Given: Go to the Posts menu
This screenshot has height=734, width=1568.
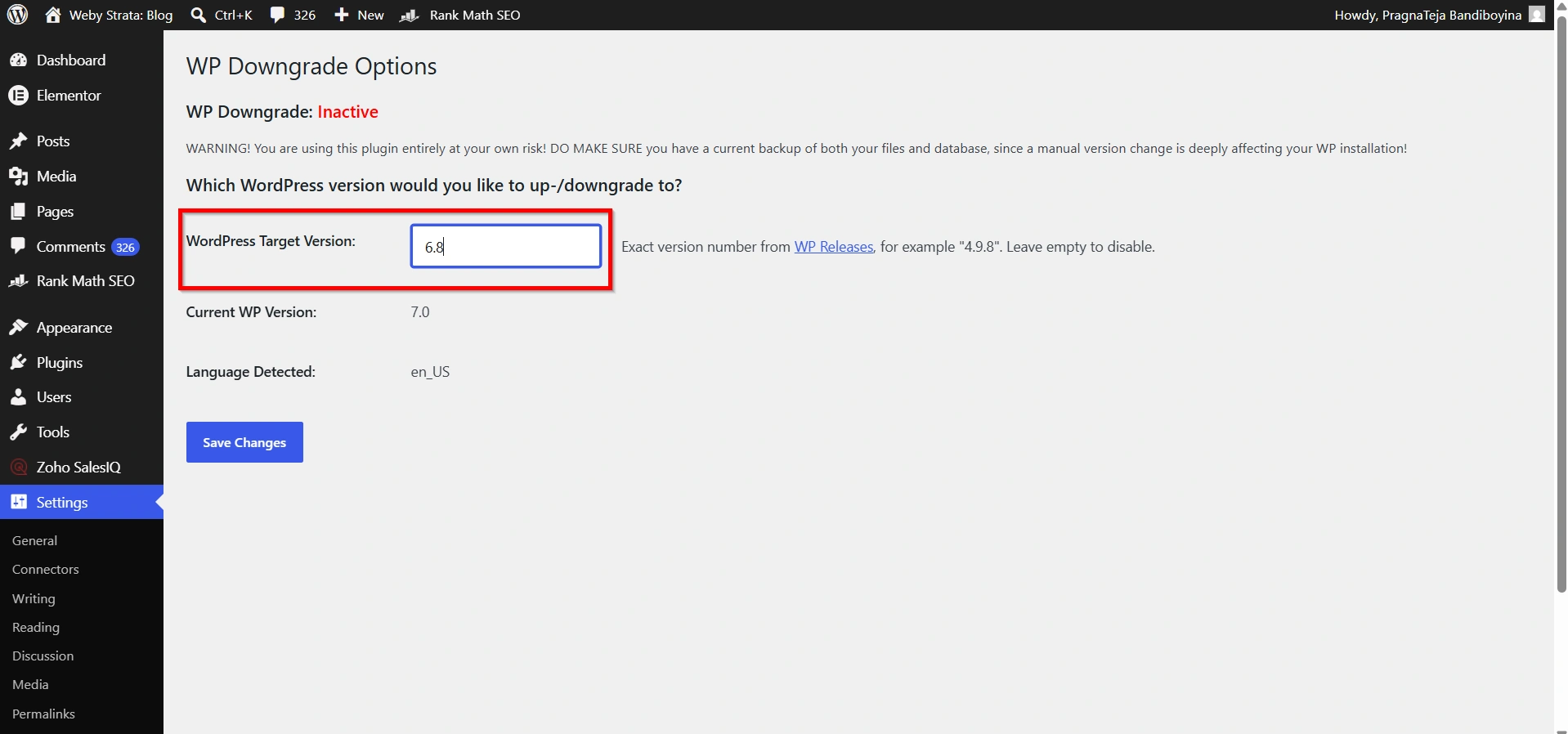Looking at the screenshot, I should pos(82,141).
